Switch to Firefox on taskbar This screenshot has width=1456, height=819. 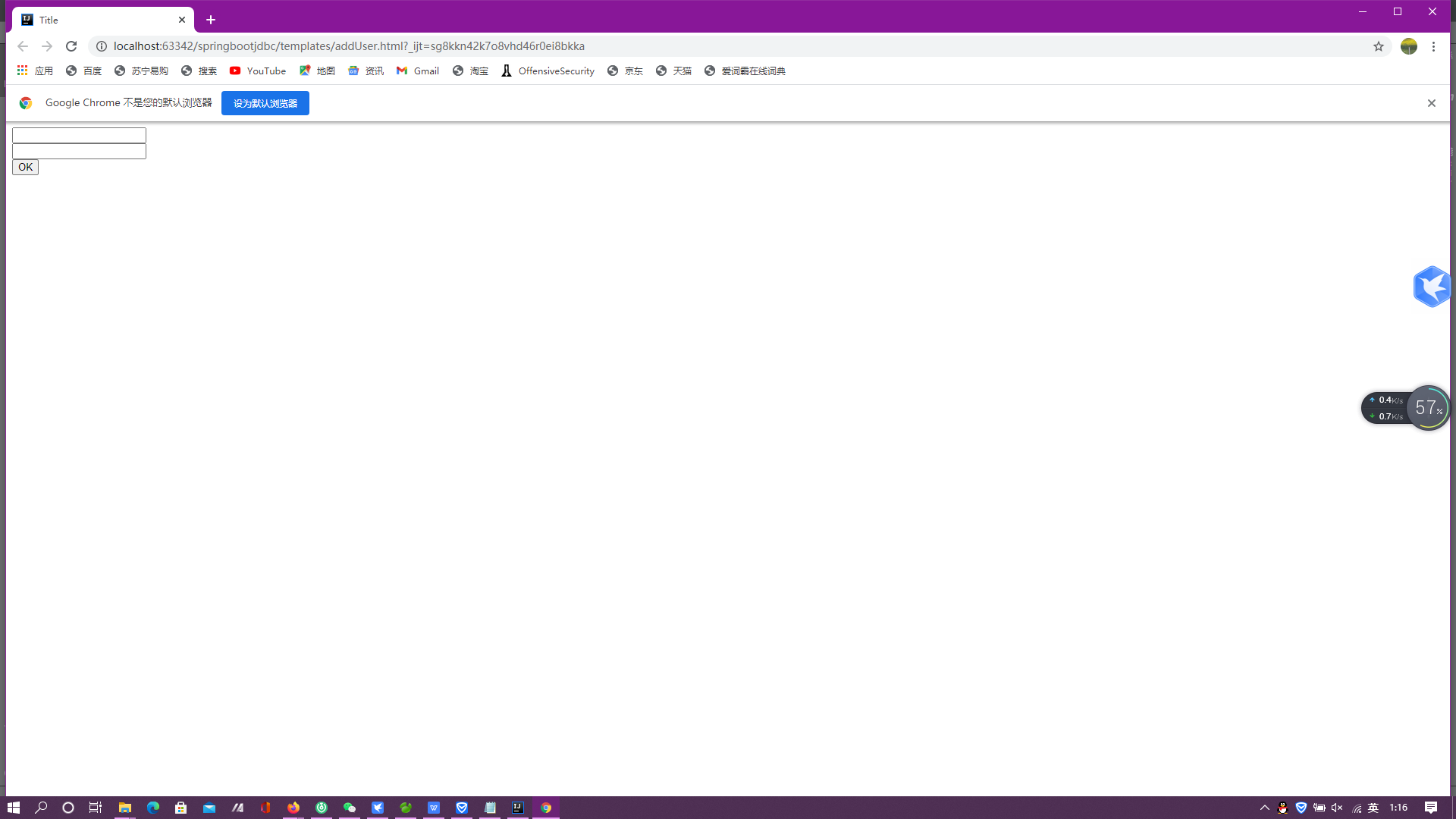[293, 808]
